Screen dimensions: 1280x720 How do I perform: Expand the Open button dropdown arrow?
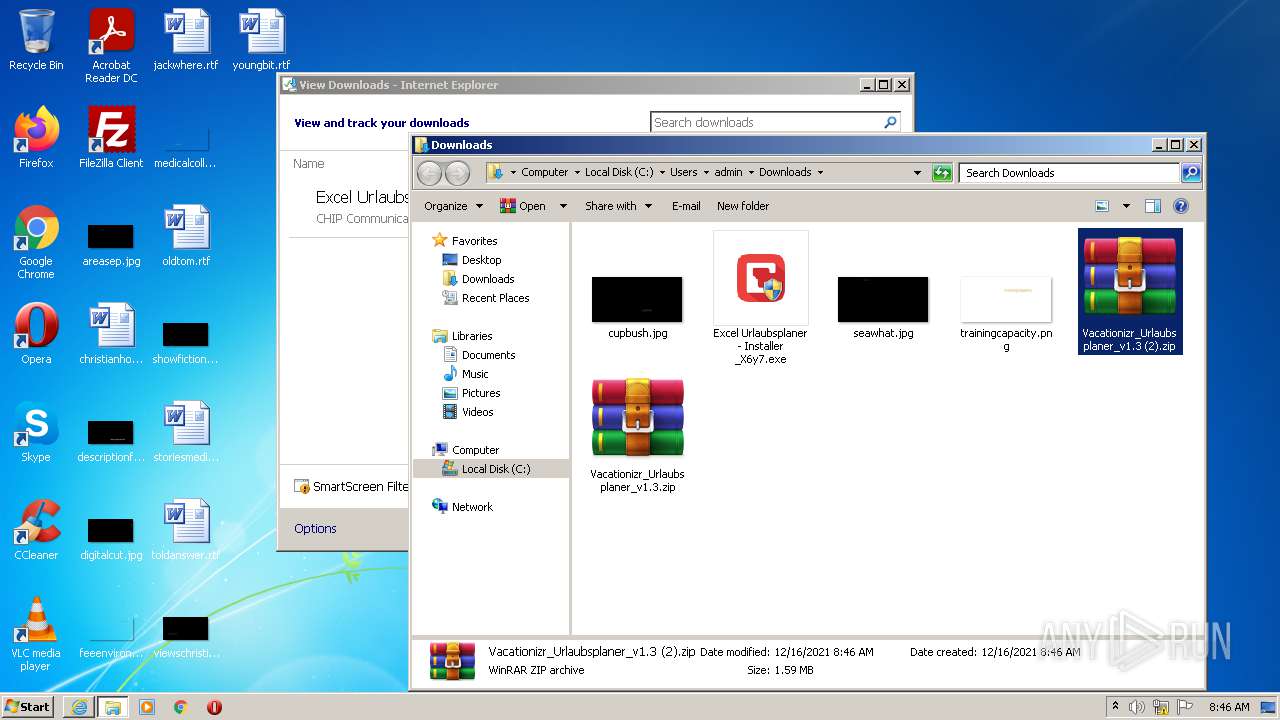pyautogui.click(x=563, y=206)
